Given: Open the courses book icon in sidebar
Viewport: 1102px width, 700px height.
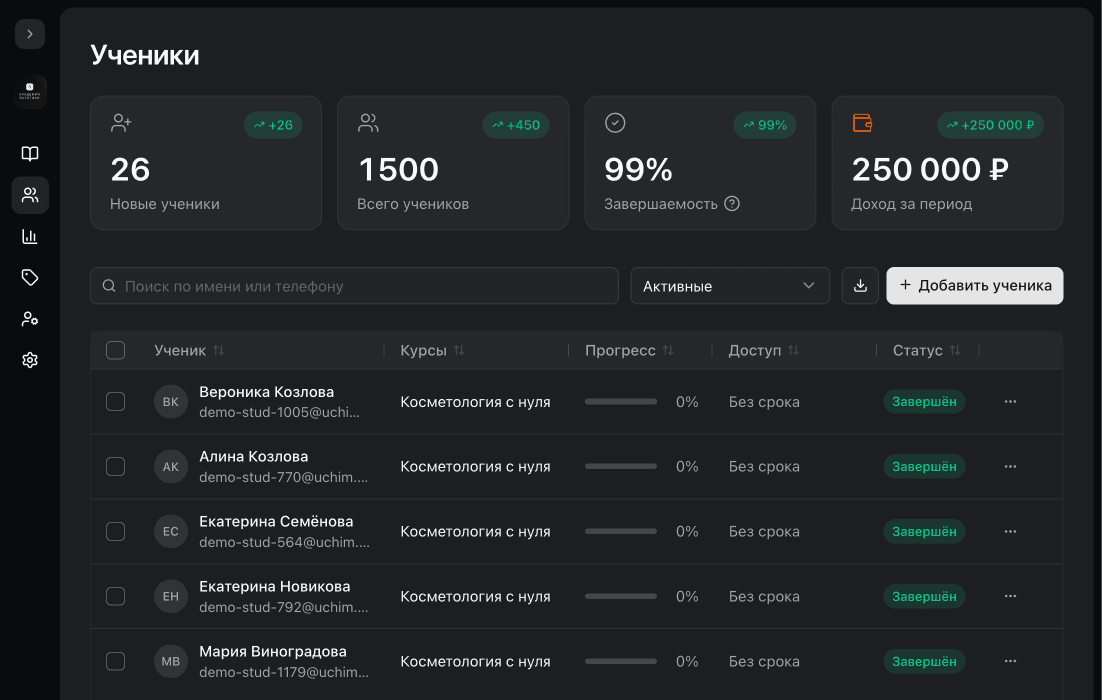Looking at the screenshot, I should pyautogui.click(x=30, y=154).
